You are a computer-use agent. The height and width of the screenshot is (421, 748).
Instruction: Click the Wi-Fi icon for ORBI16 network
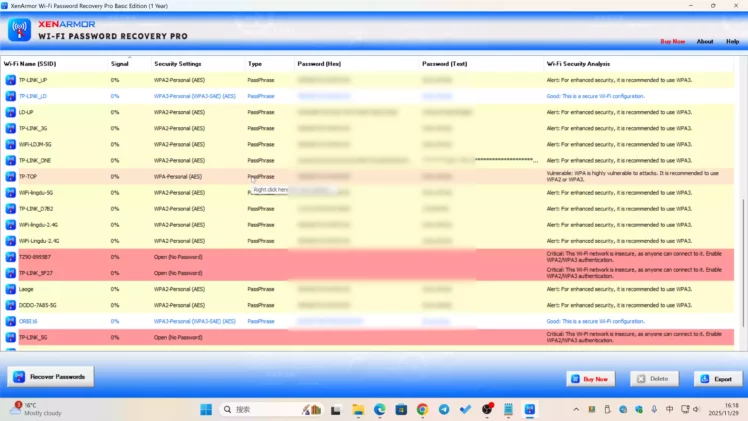coord(10,321)
